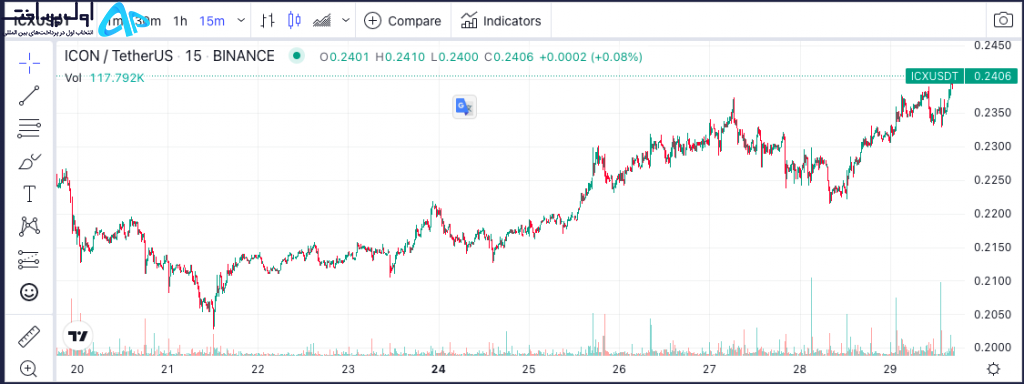The image size is (1024, 384).
Task: Select the crosshair cursor tool
Action: [x=29, y=63]
